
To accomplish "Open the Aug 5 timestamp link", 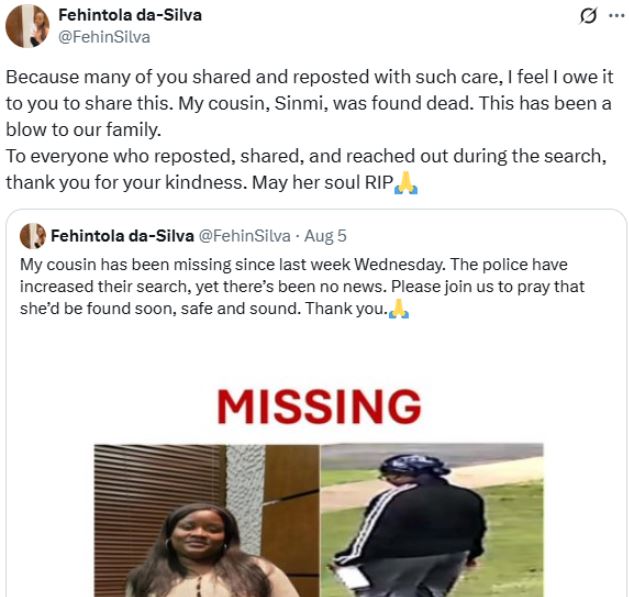I will (325, 236).
